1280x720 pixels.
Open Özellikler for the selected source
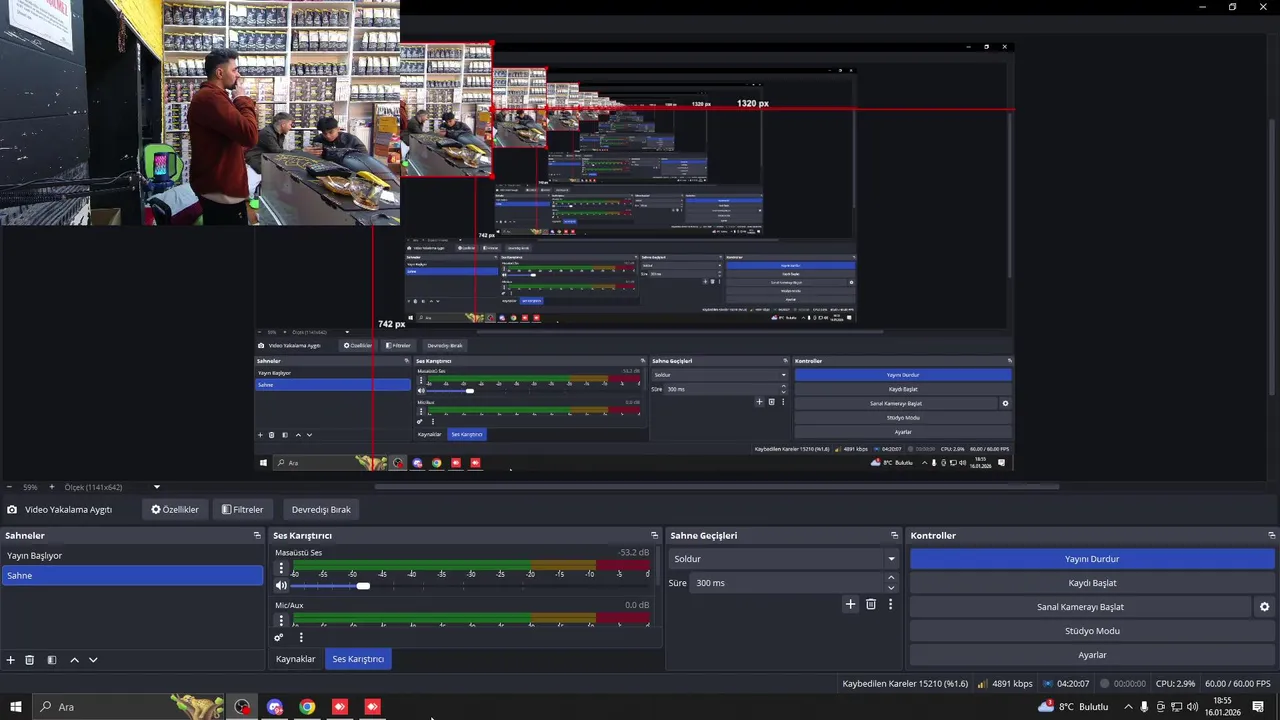(x=175, y=509)
